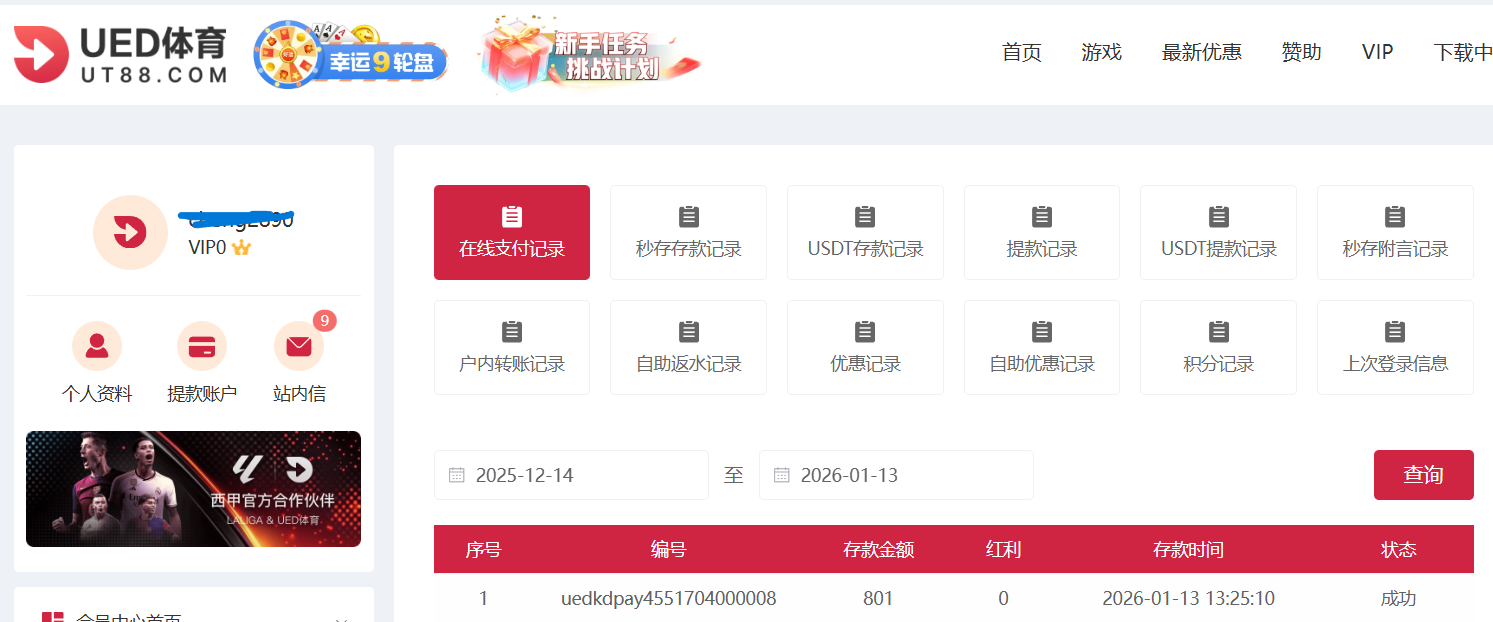This screenshot has width=1493, height=622.
Task: Open the 幸运9轮盘 lucky wheel banner
Action: click(350, 56)
